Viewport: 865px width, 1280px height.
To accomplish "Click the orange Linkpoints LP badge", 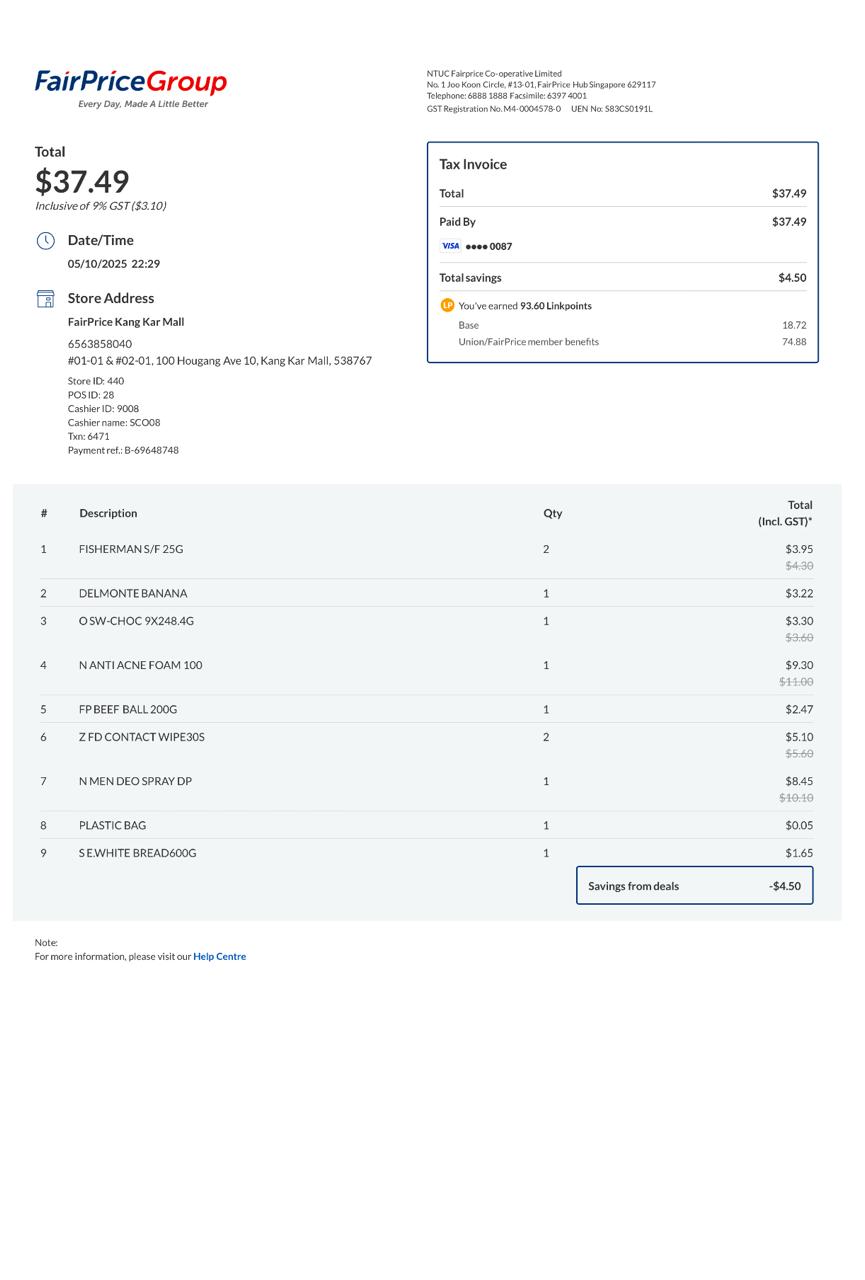I will pos(447,305).
